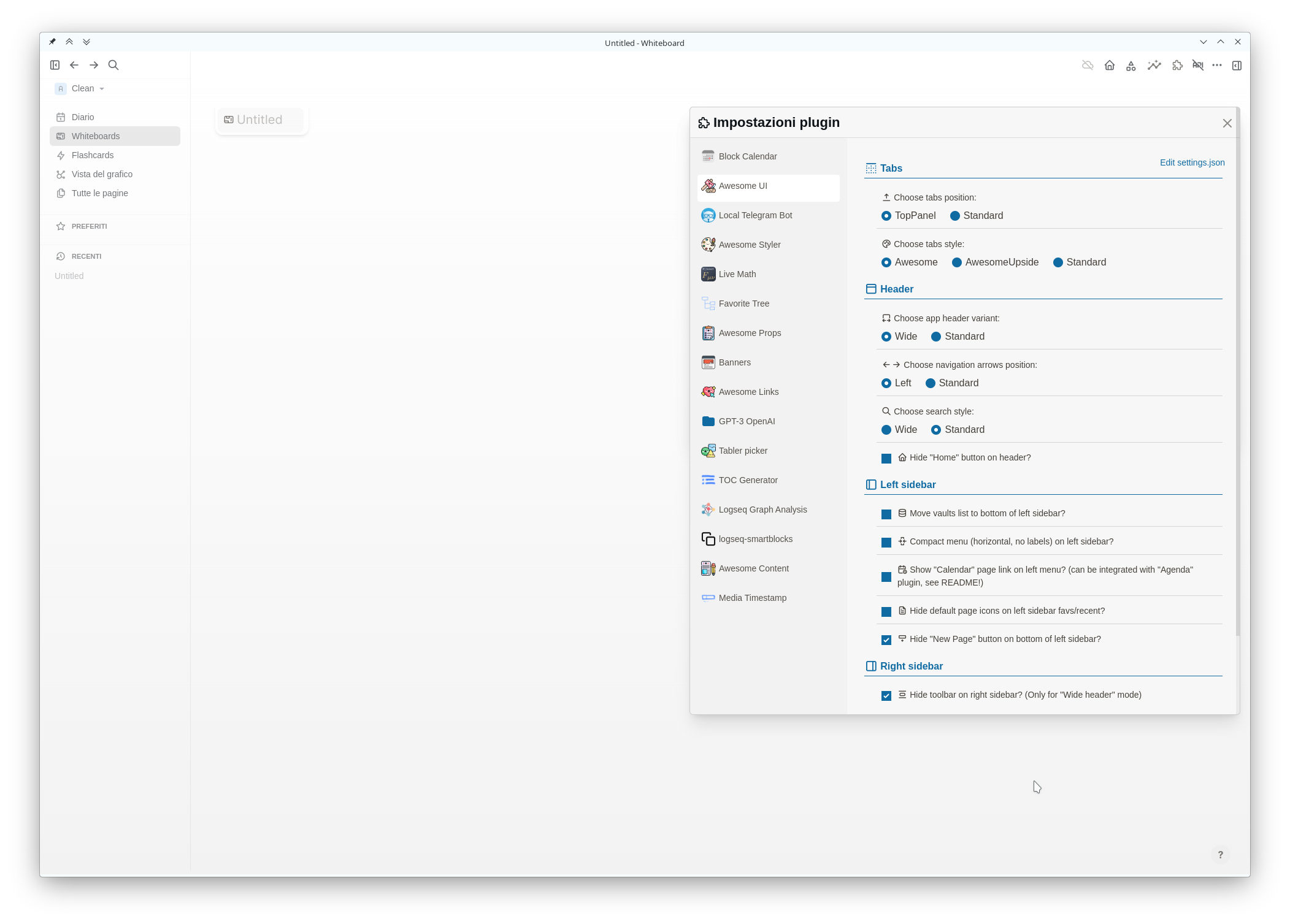Click the search magnifier icon in sidebar
The image size is (1290, 924).
point(113,64)
